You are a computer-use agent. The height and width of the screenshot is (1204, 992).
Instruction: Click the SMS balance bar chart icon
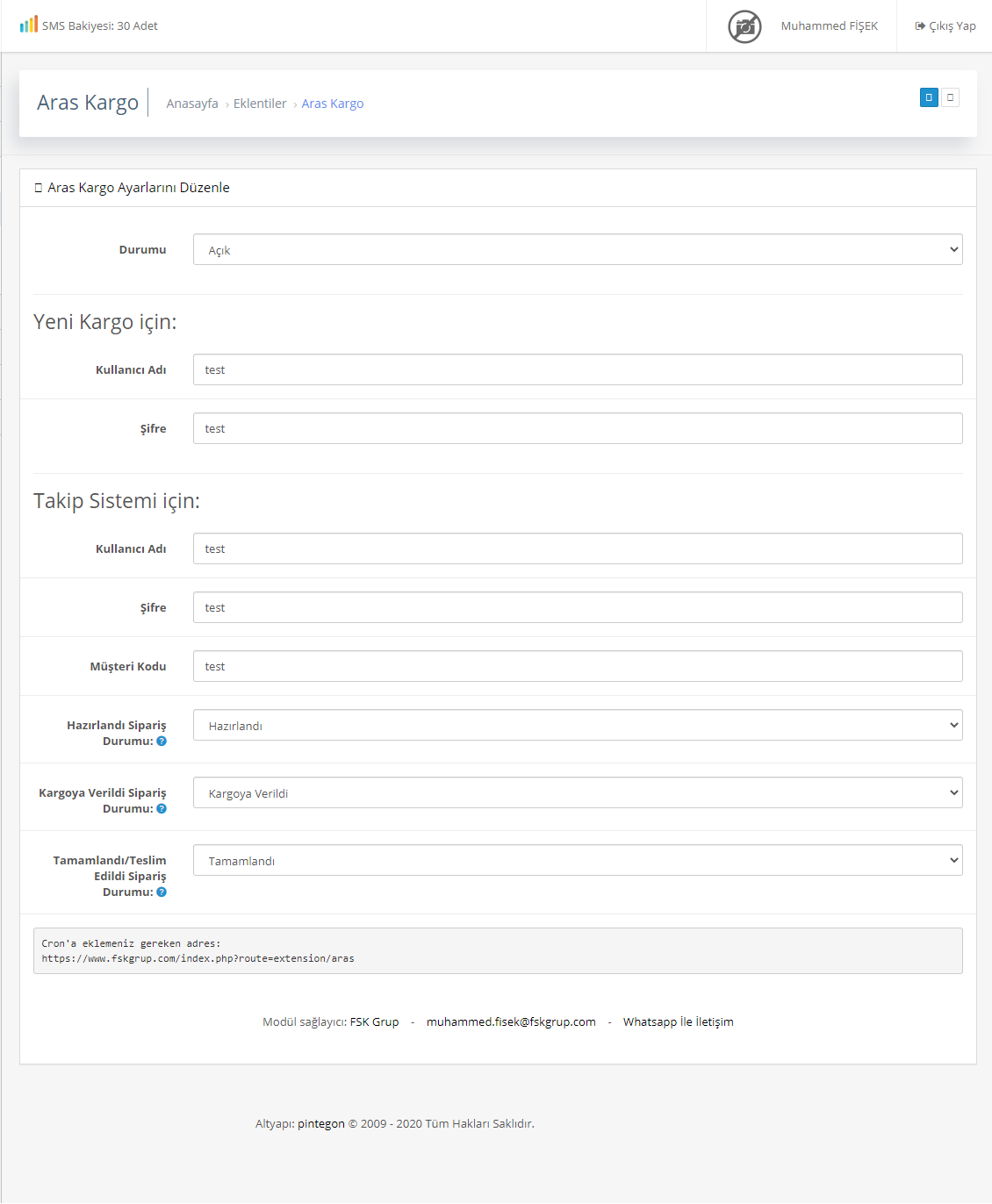(x=29, y=25)
